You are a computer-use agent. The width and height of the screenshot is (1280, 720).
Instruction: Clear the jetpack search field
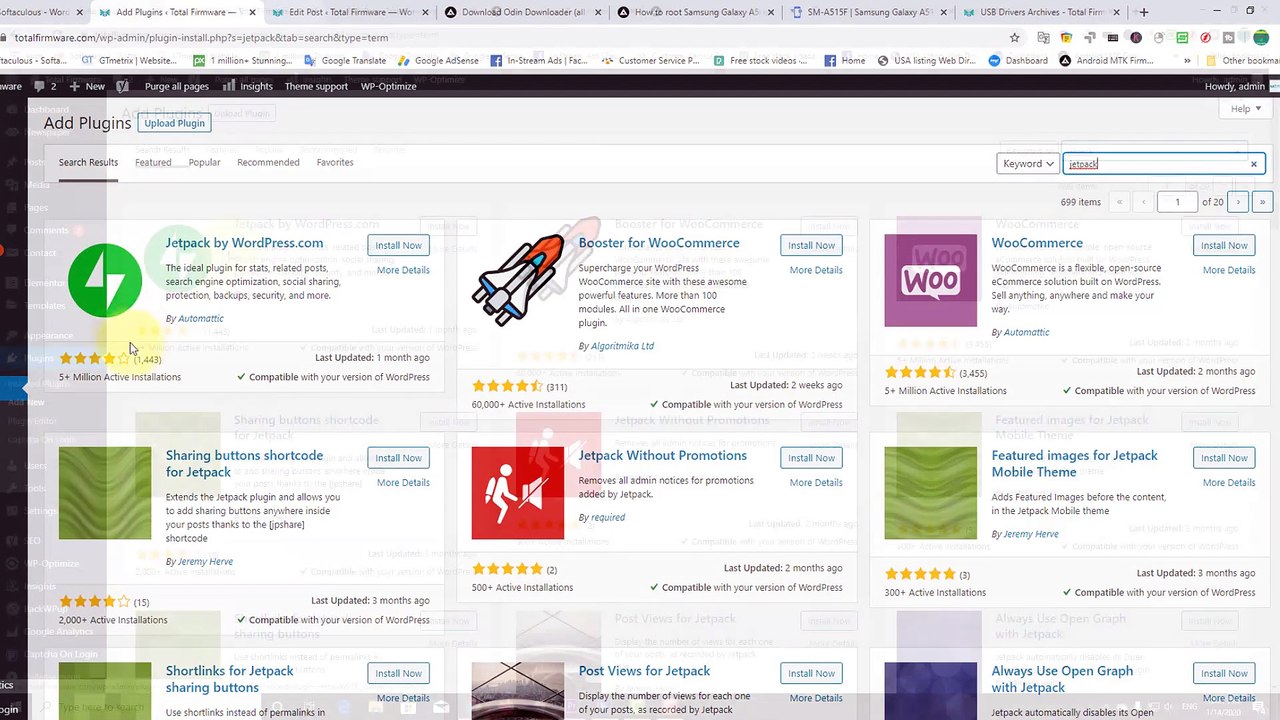coord(1254,164)
